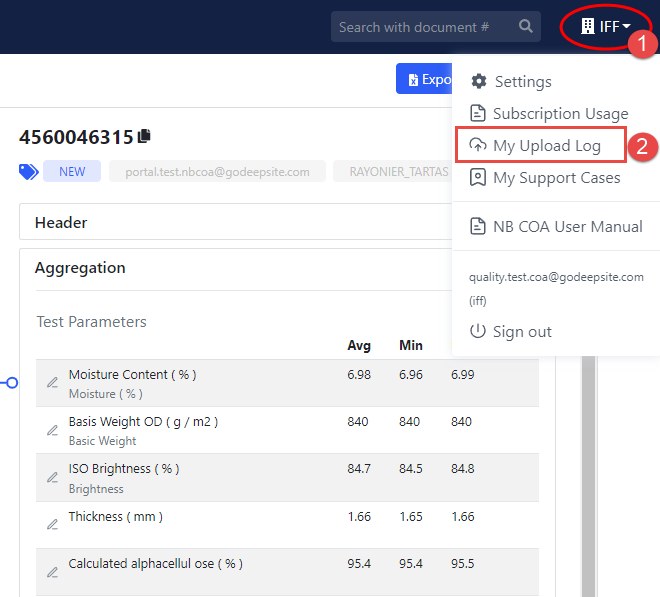
Task: Click the search magnifier icon
Action: 526,27
